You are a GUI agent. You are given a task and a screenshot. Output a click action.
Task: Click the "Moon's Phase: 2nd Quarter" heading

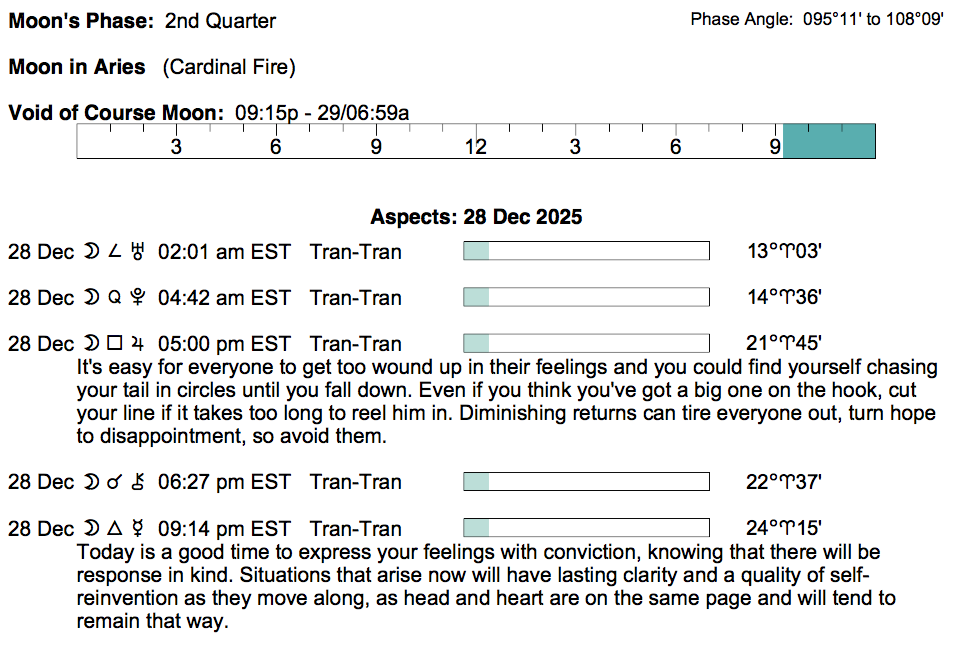click(x=142, y=21)
